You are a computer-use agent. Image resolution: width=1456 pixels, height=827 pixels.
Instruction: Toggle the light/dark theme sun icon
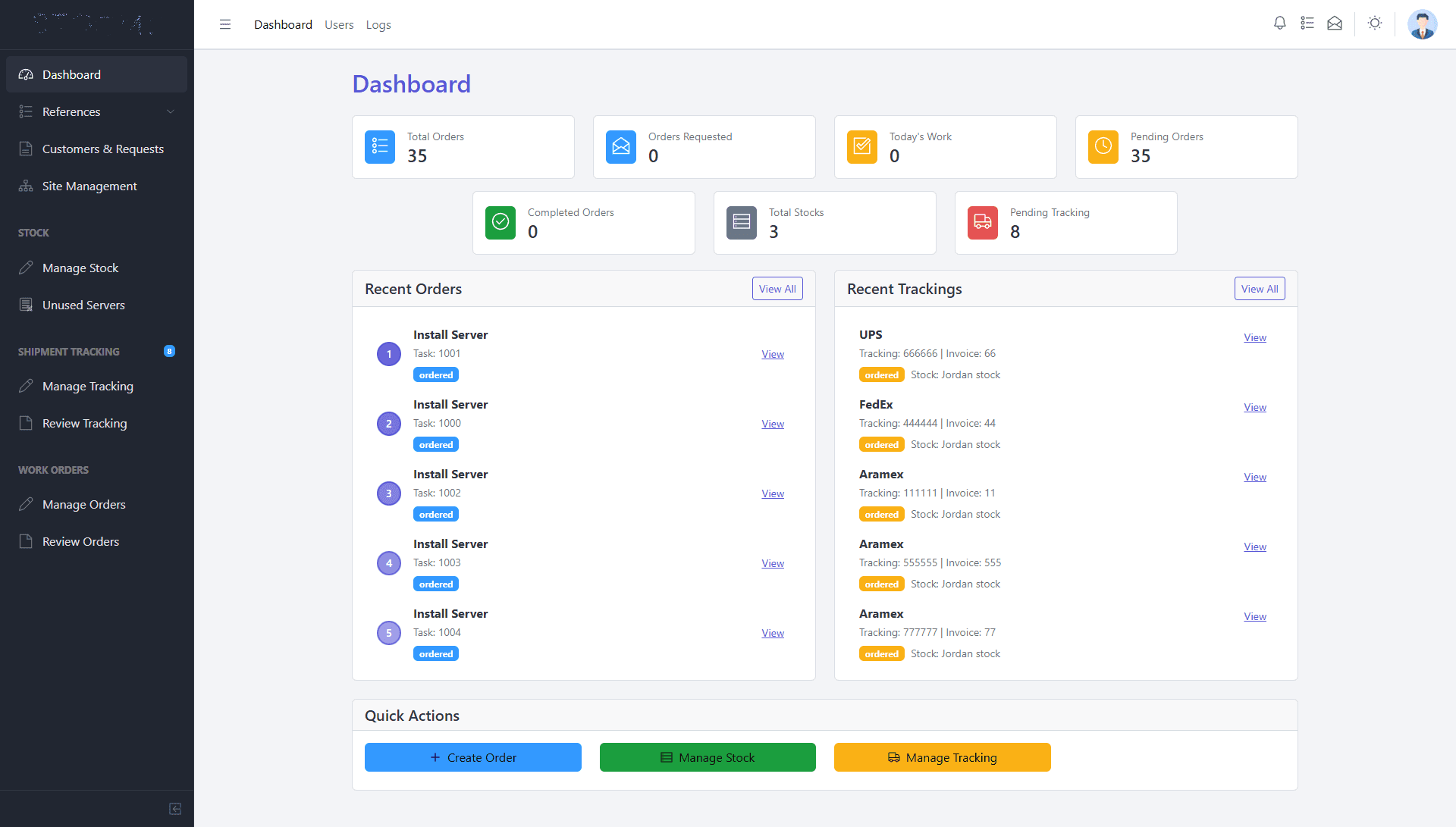tap(1375, 23)
